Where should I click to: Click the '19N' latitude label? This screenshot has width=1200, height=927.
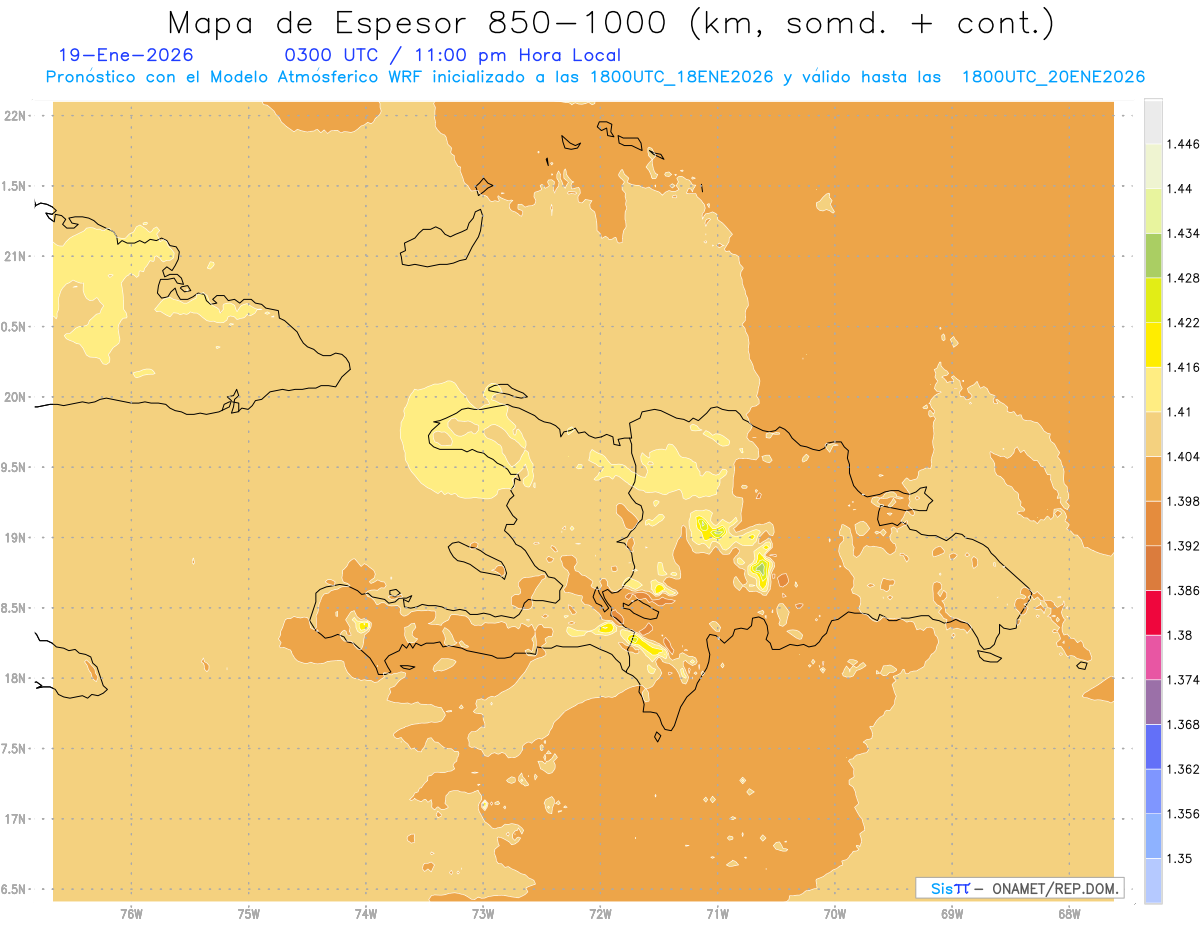pos(16,538)
